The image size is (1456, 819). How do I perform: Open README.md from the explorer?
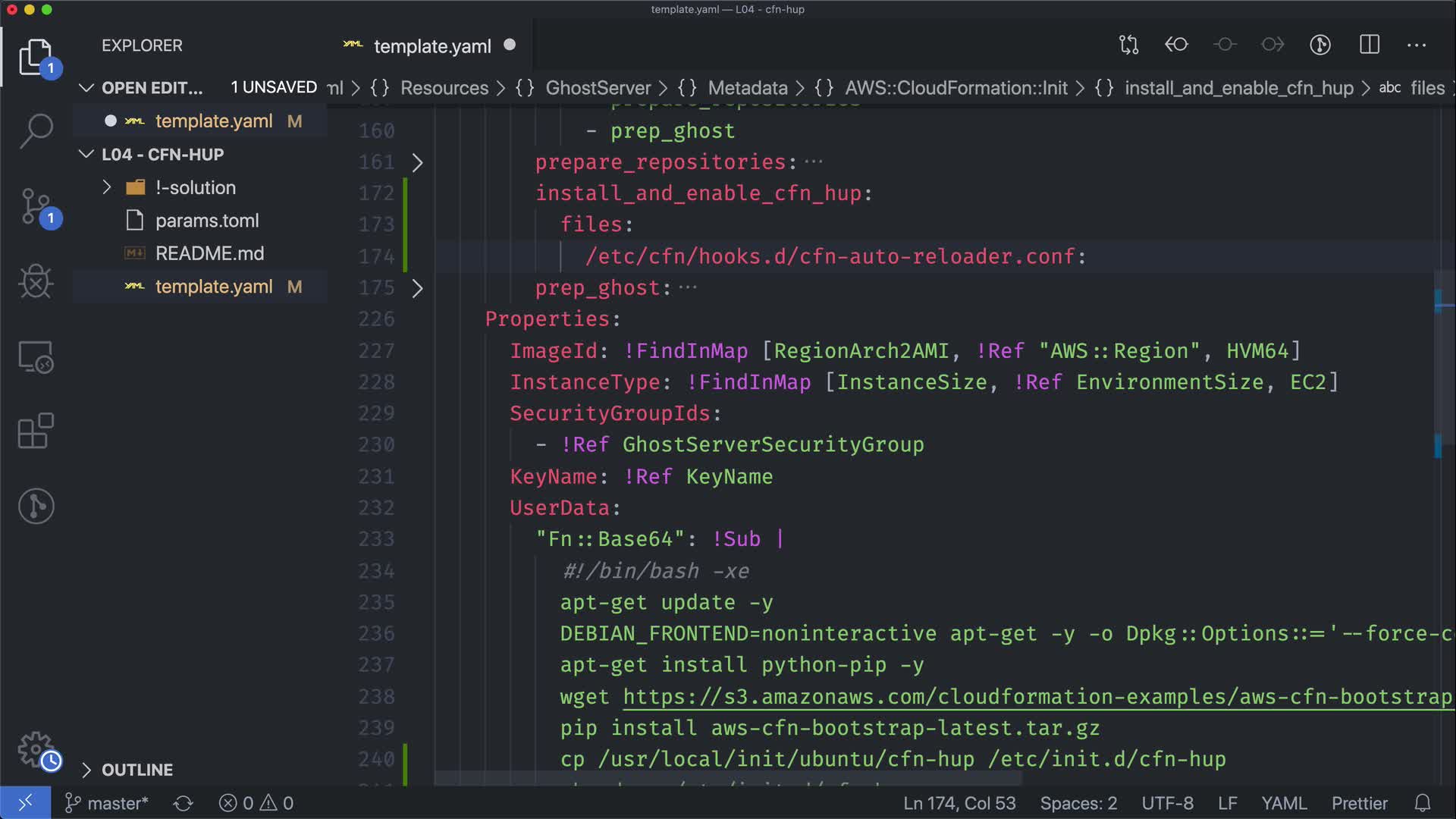click(x=209, y=253)
